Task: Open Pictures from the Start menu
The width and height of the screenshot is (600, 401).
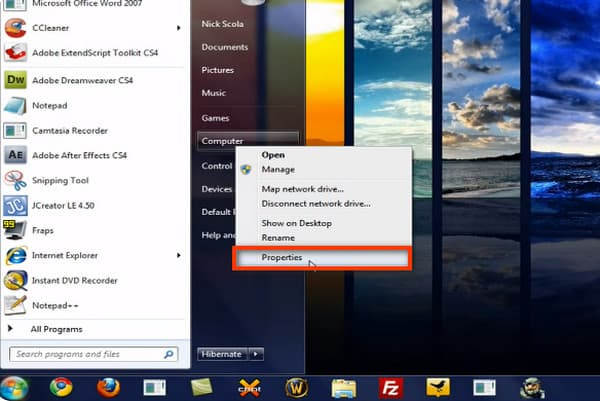Action: click(x=217, y=70)
